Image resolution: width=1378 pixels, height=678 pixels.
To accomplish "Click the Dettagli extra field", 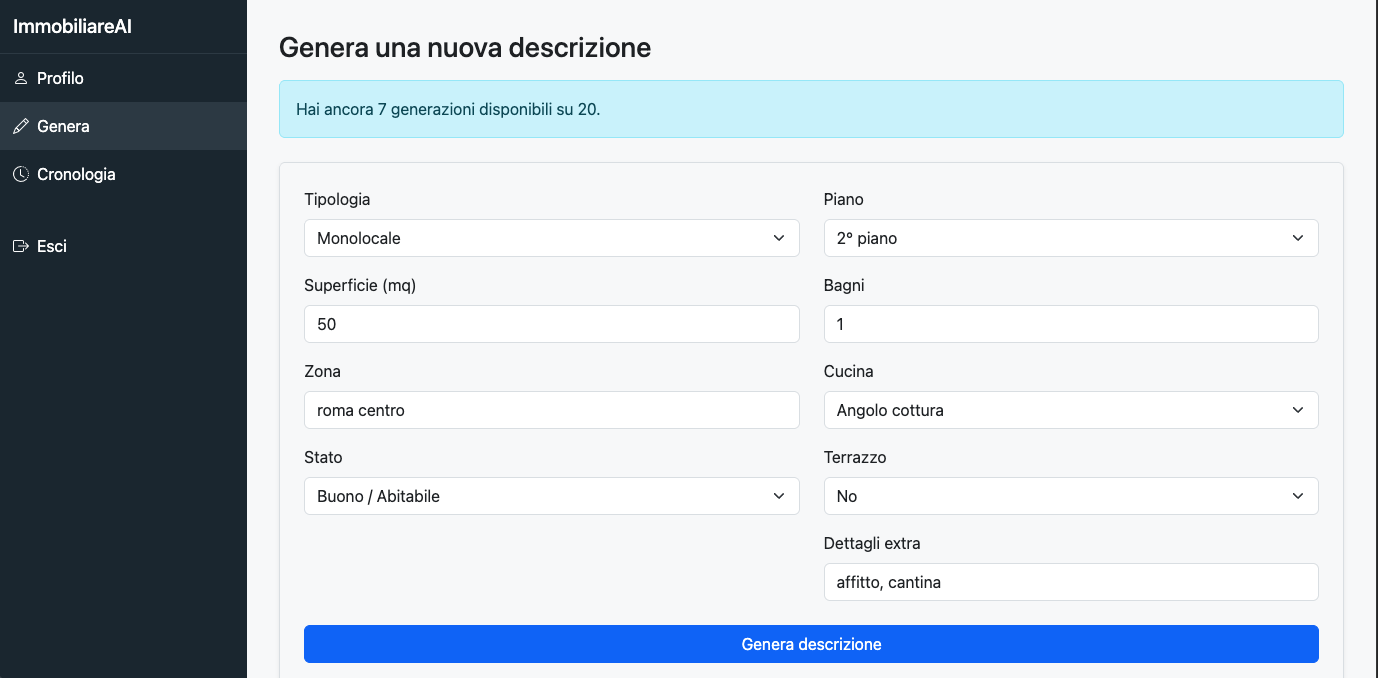I will tap(1071, 582).
